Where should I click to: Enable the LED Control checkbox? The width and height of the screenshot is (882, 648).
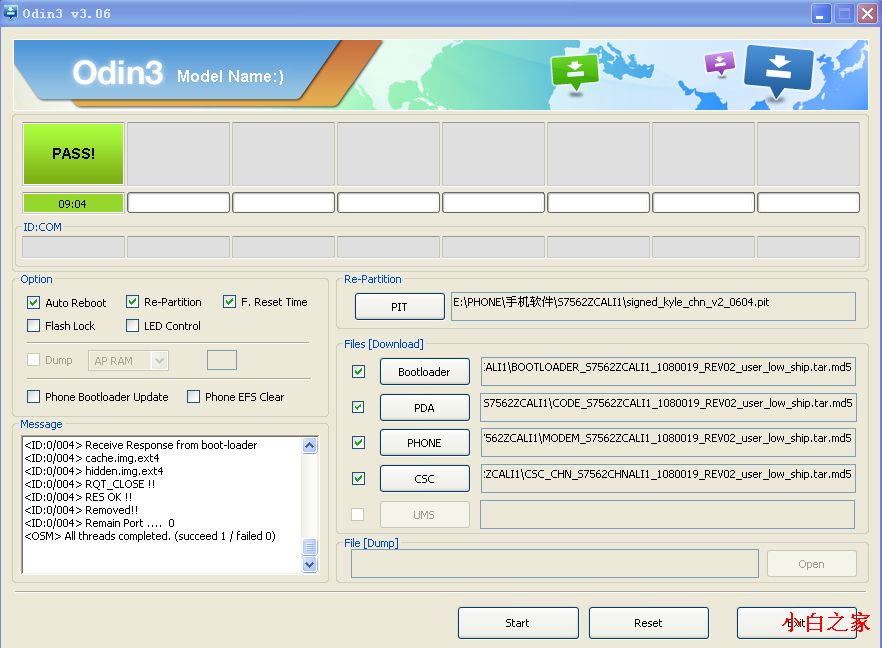(132, 326)
